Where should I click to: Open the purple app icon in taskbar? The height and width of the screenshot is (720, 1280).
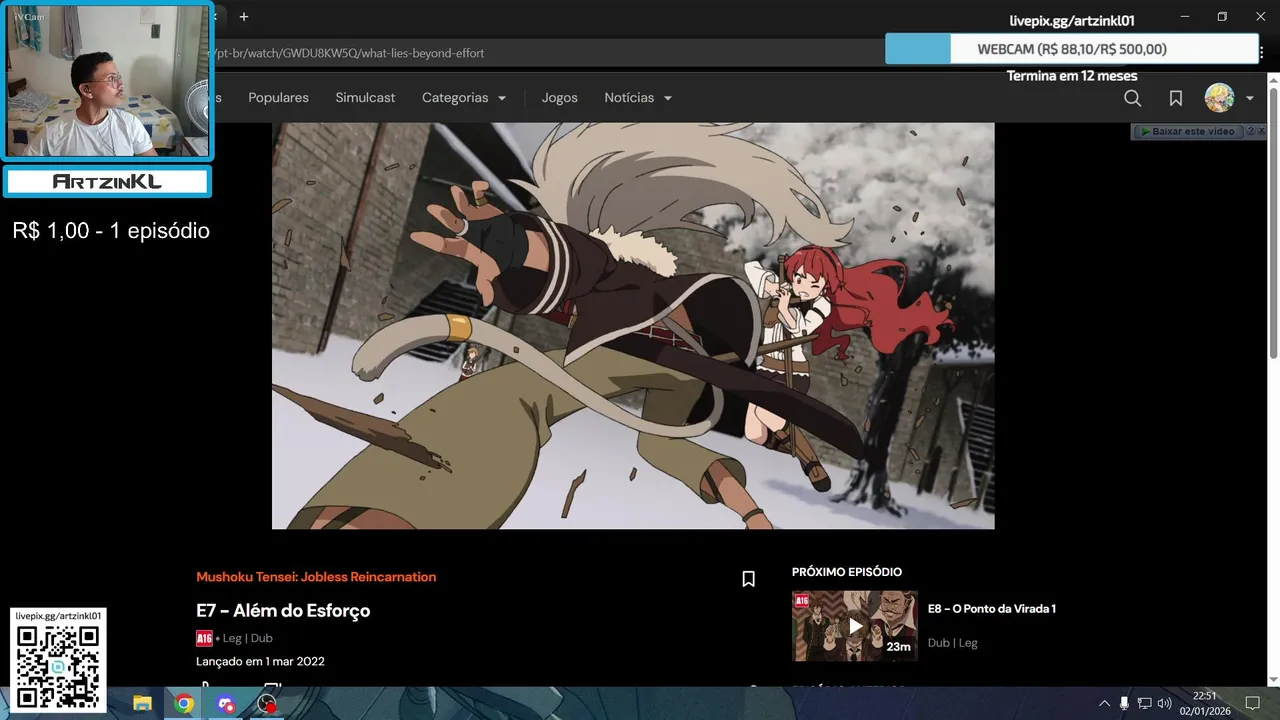[226, 704]
